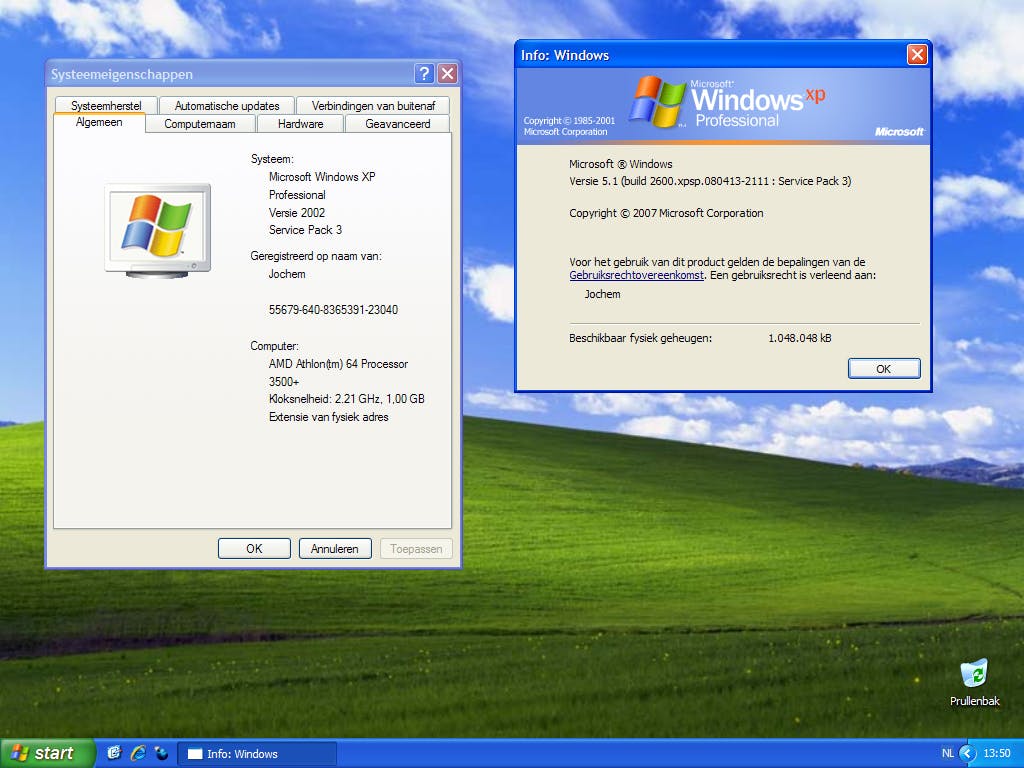Viewport: 1024px width, 768px height.
Task: Click the Toepassen button
Action: coord(416,549)
